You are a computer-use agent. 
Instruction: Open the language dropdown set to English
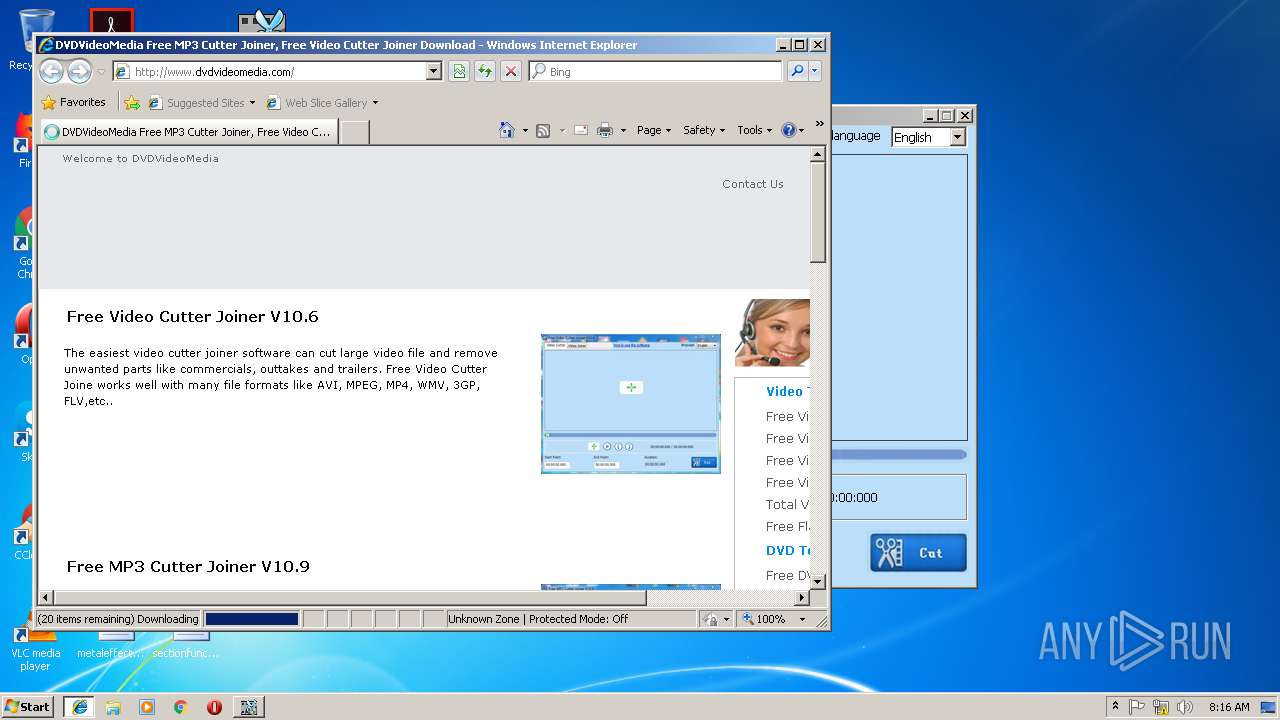[x=928, y=137]
